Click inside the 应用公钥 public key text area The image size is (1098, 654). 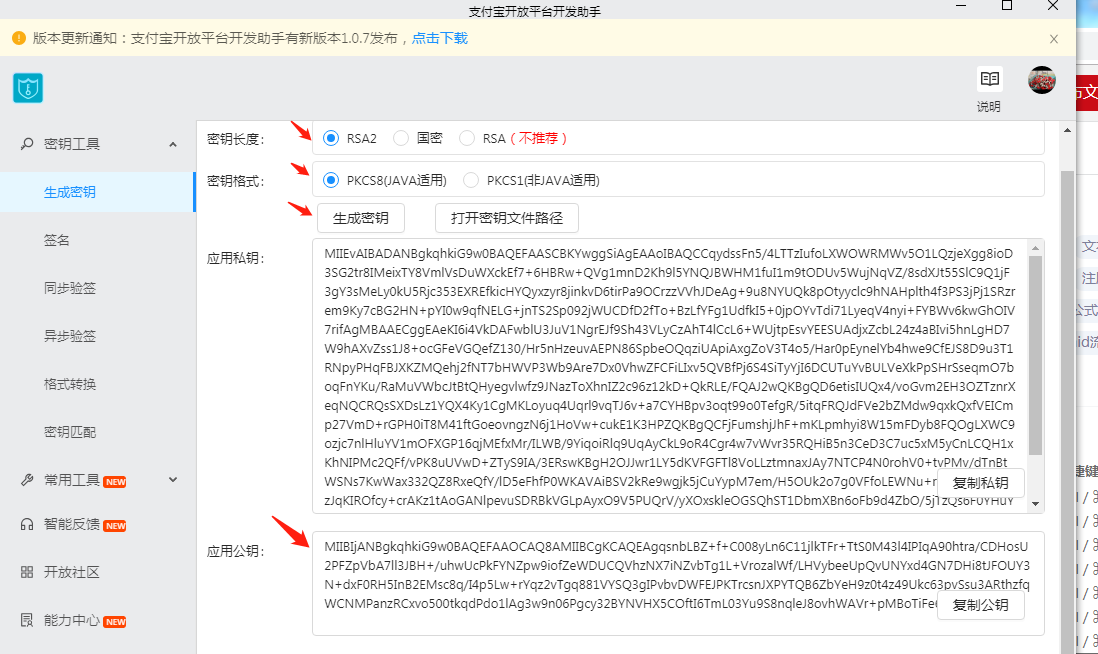(x=678, y=583)
